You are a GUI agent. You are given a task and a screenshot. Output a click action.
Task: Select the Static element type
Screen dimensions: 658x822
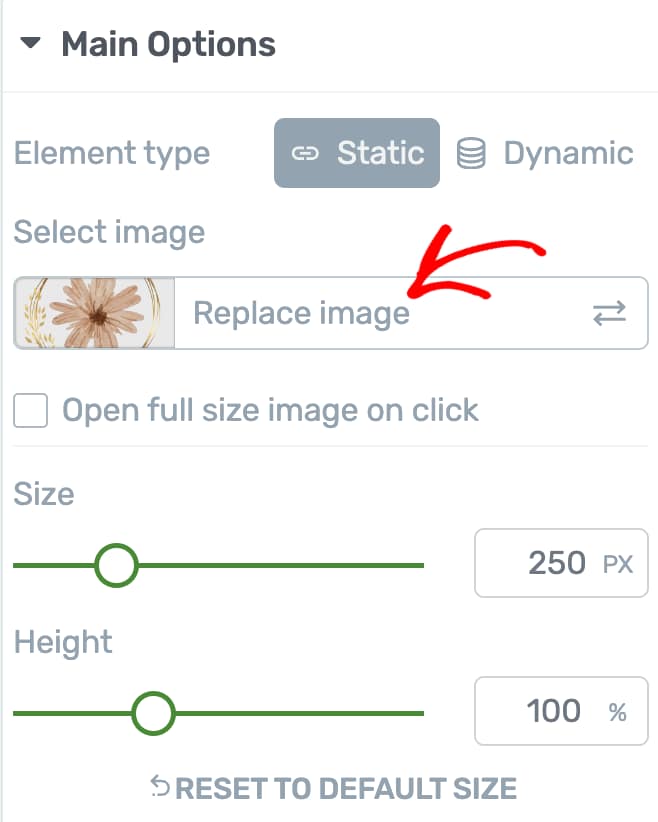pos(357,153)
